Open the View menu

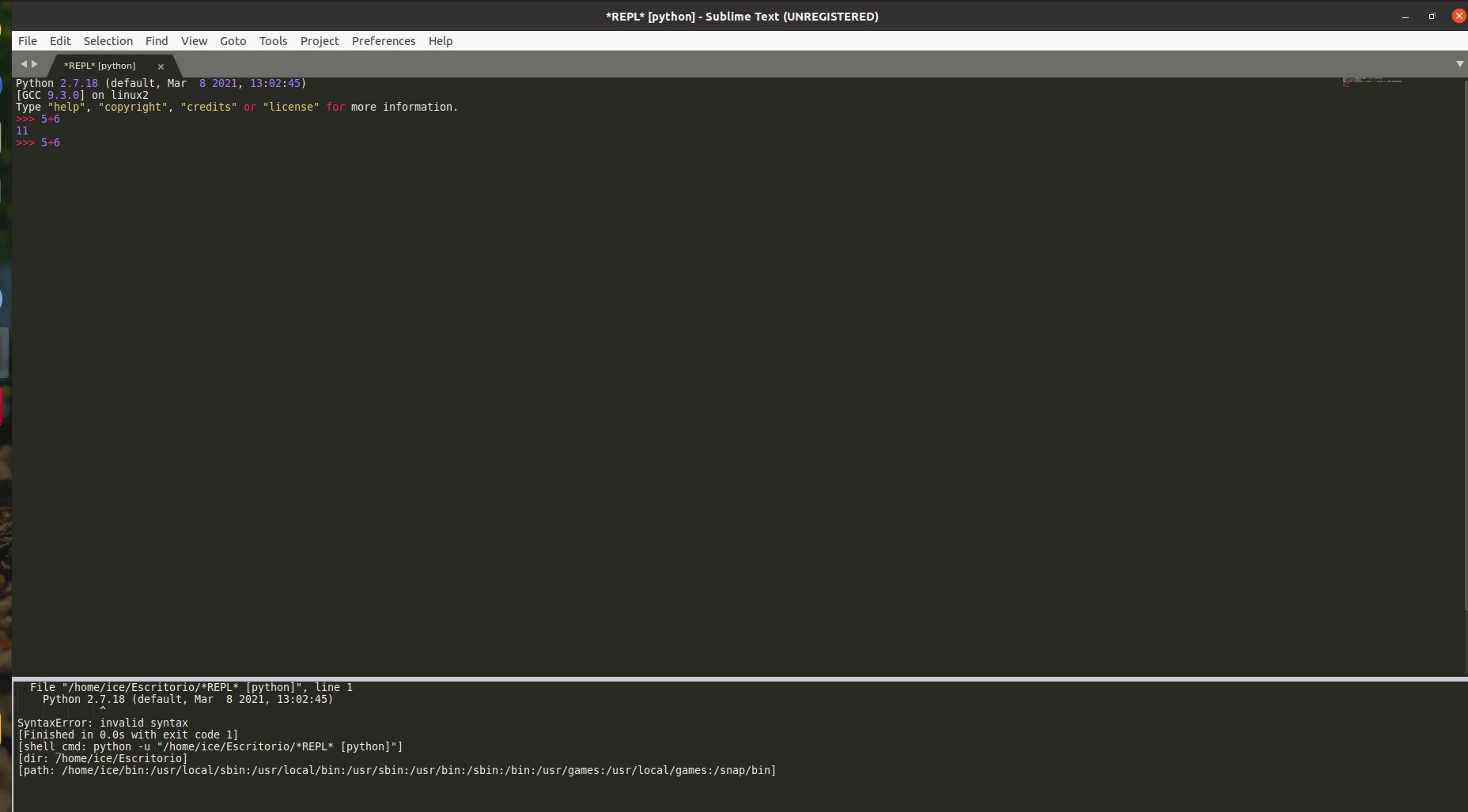pos(194,41)
